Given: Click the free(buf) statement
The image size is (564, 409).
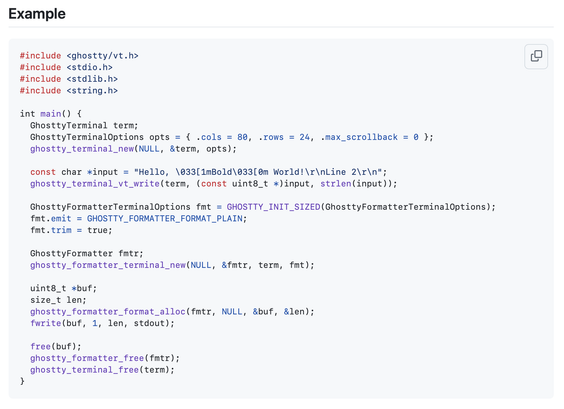Looking at the screenshot, I should (x=56, y=346).
